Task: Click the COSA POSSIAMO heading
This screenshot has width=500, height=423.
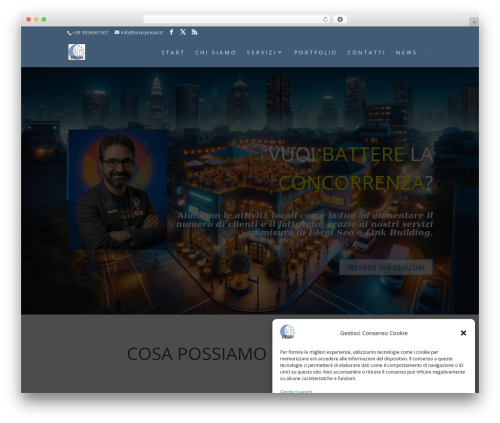Action: pos(196,354)
